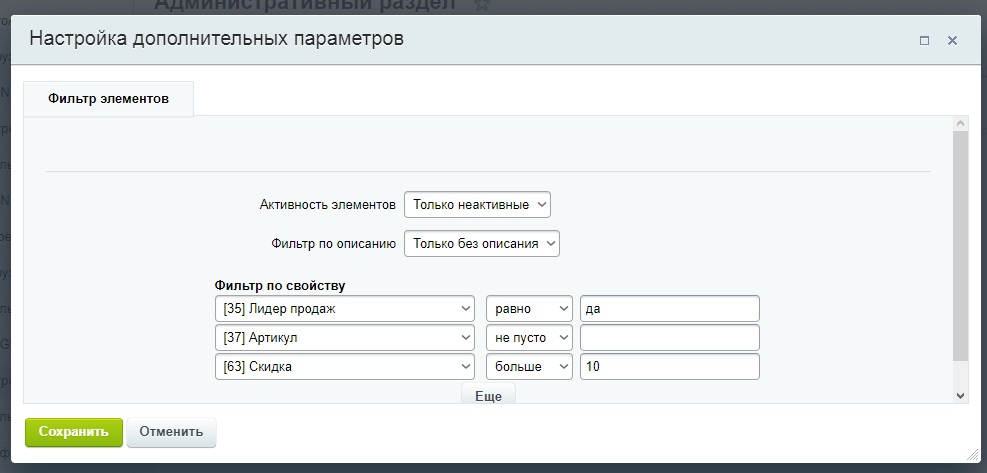Open the равно condition dropdown
This screenshot has width=987, height=473.
coord(529,309)
